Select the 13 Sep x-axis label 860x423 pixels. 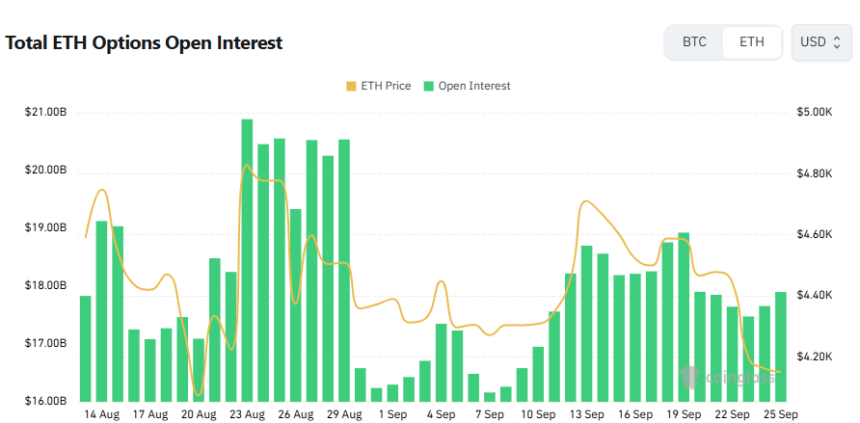pyautogui.click(x=587, y=414)
